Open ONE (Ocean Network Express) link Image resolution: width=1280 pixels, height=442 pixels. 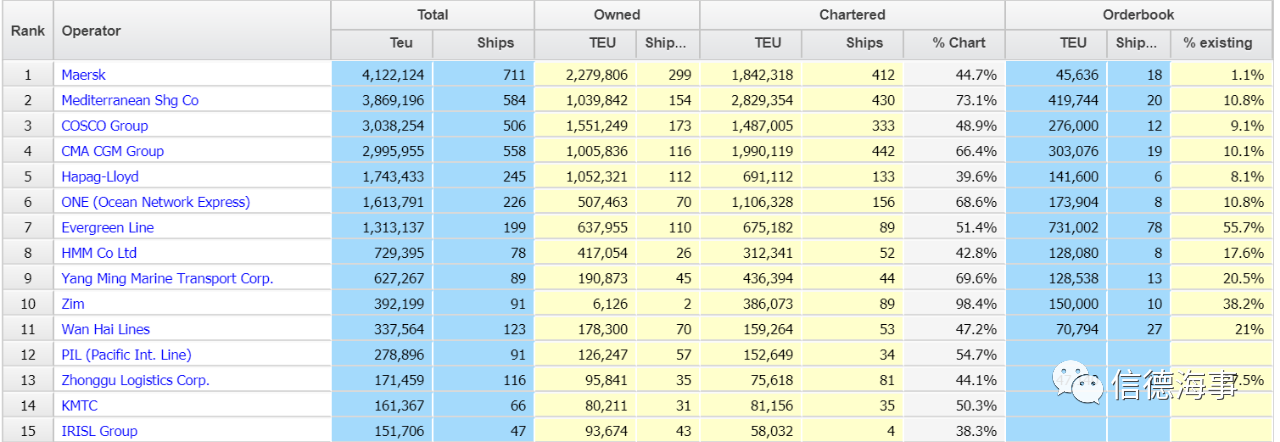pos(155,202)
